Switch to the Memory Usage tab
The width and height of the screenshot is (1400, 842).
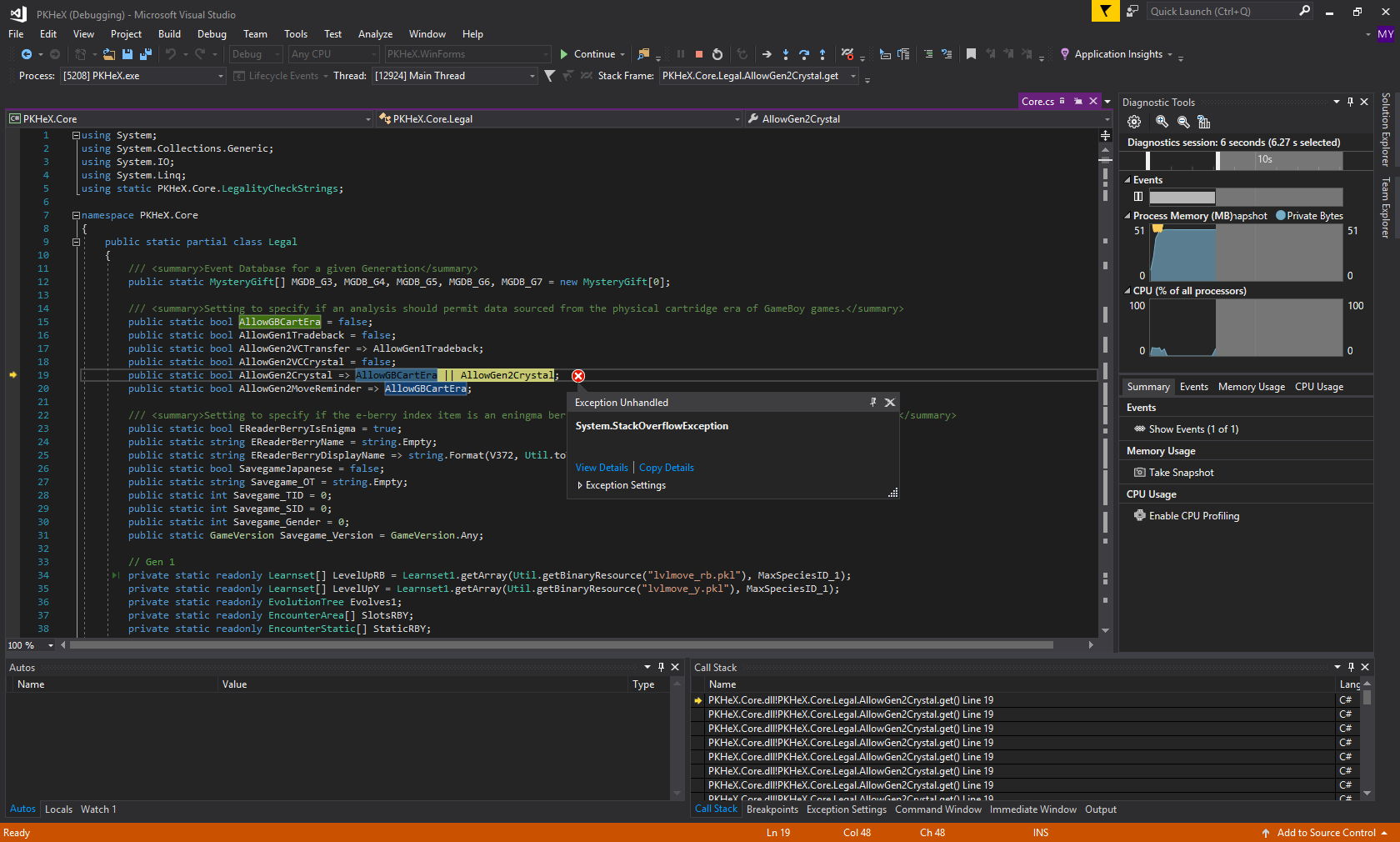click(x=1251, y=386)
